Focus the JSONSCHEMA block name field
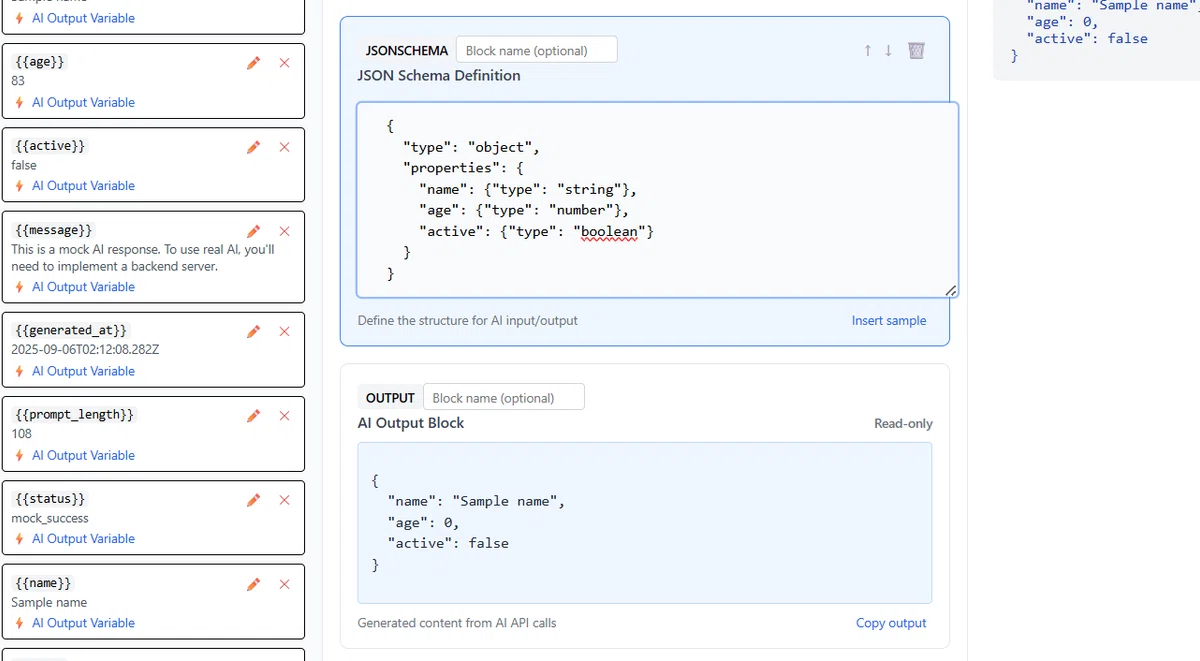The width and height of the screenshot is (1200, 661). 536,50
